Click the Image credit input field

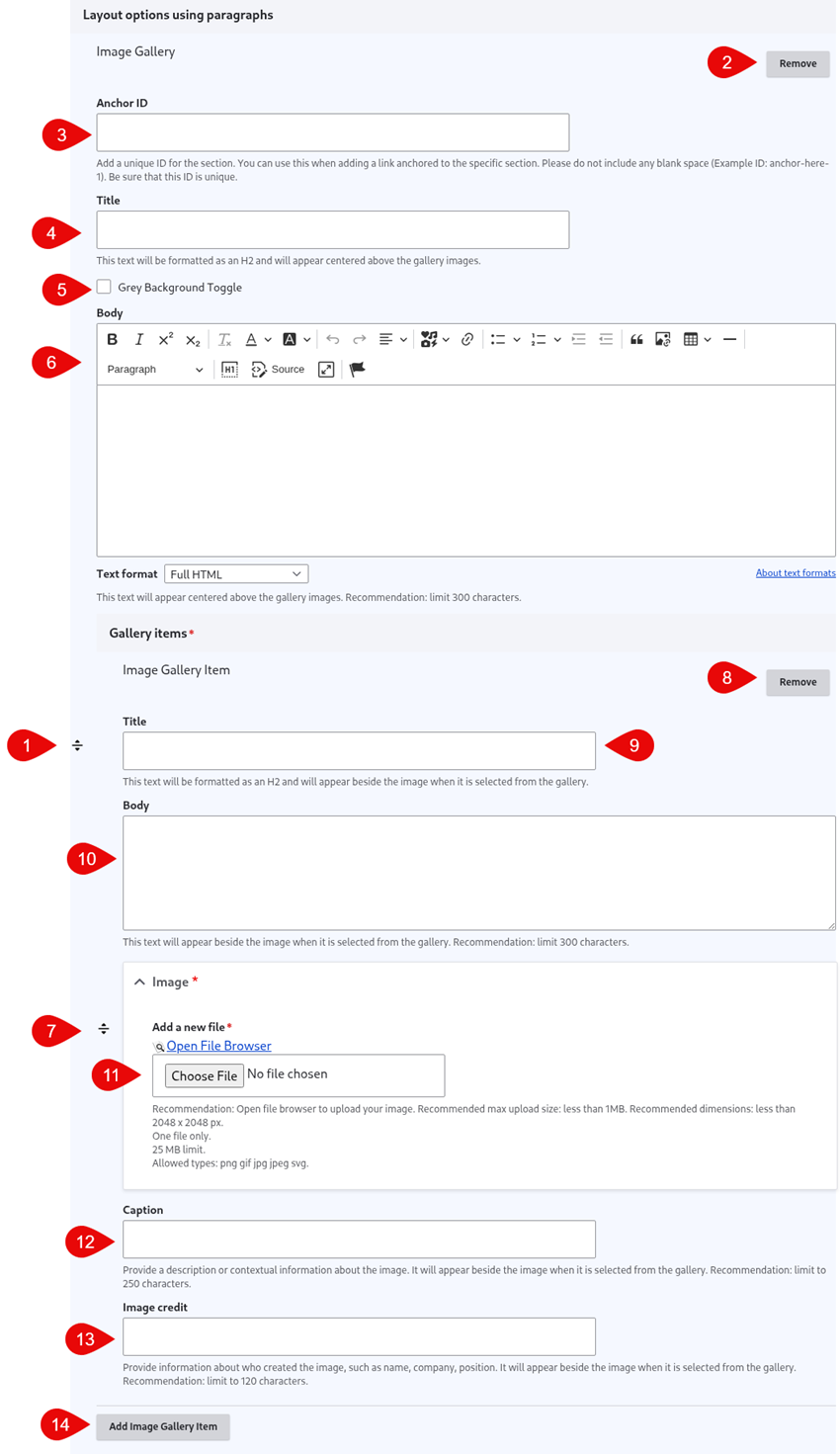[359, 1336]
